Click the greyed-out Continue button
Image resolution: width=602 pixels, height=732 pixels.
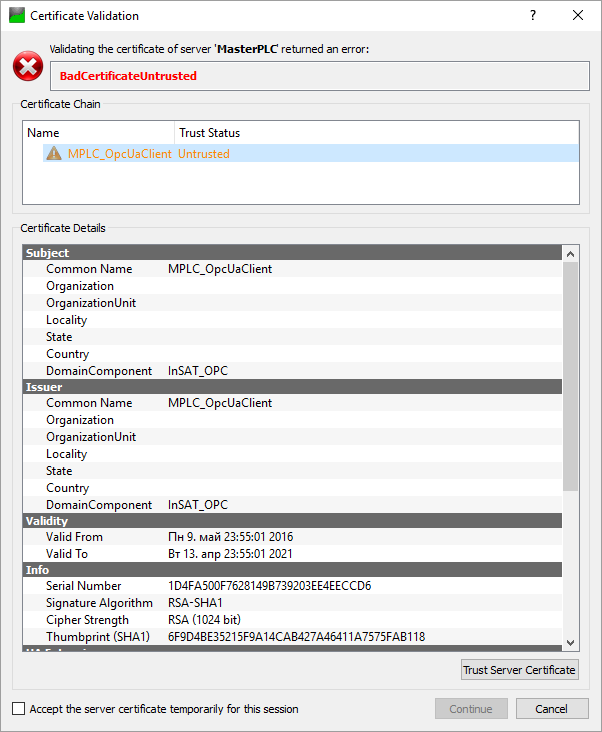pyautogui.click(x=471, y=709)
